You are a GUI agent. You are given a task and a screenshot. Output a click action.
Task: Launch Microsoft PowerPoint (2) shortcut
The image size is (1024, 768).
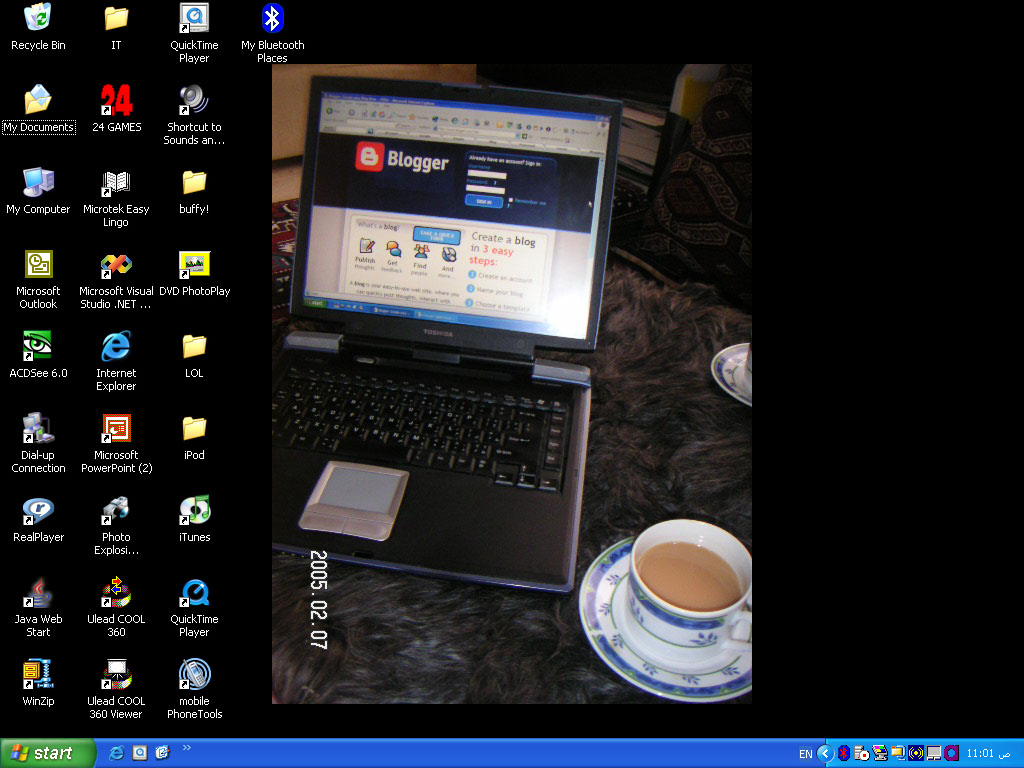pyautogui.click(x=116, y=443)
